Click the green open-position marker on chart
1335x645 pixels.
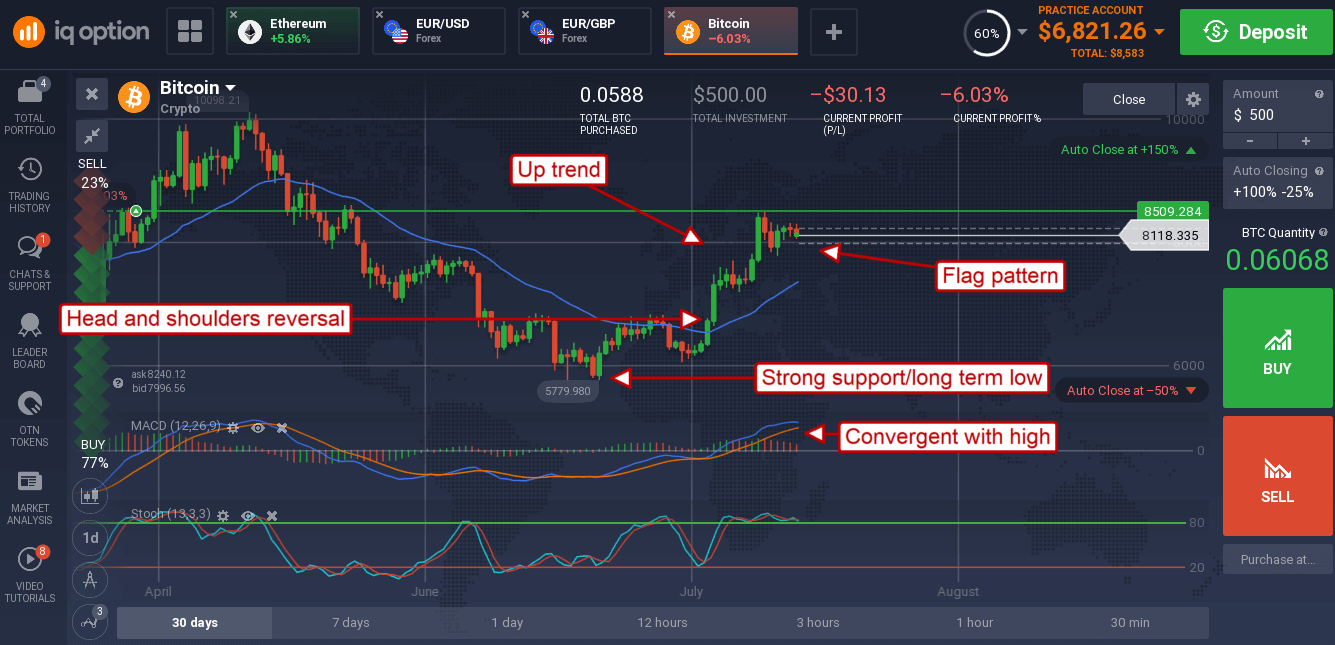tap(135, 211)
